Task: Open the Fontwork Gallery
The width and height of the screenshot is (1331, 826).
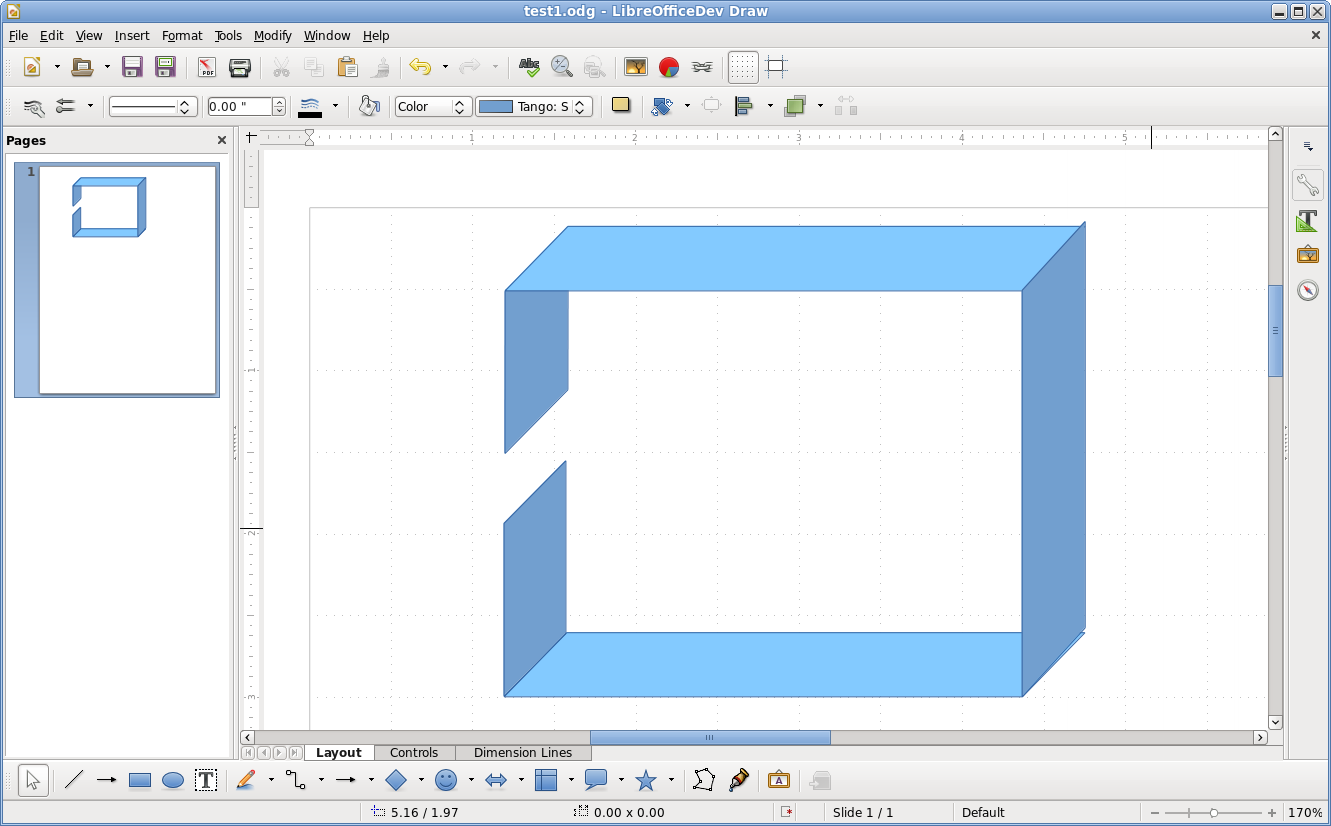Action: (778, 781)
